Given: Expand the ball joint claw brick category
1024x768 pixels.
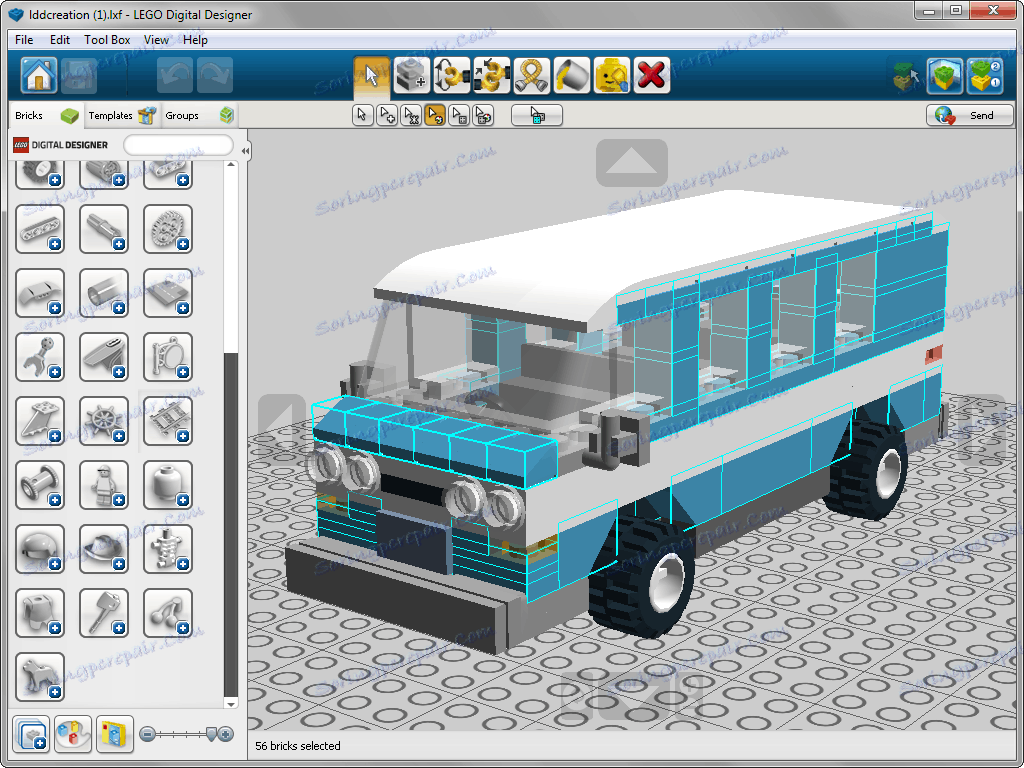Looking at the screenshot, I should (x=40, y=357).
